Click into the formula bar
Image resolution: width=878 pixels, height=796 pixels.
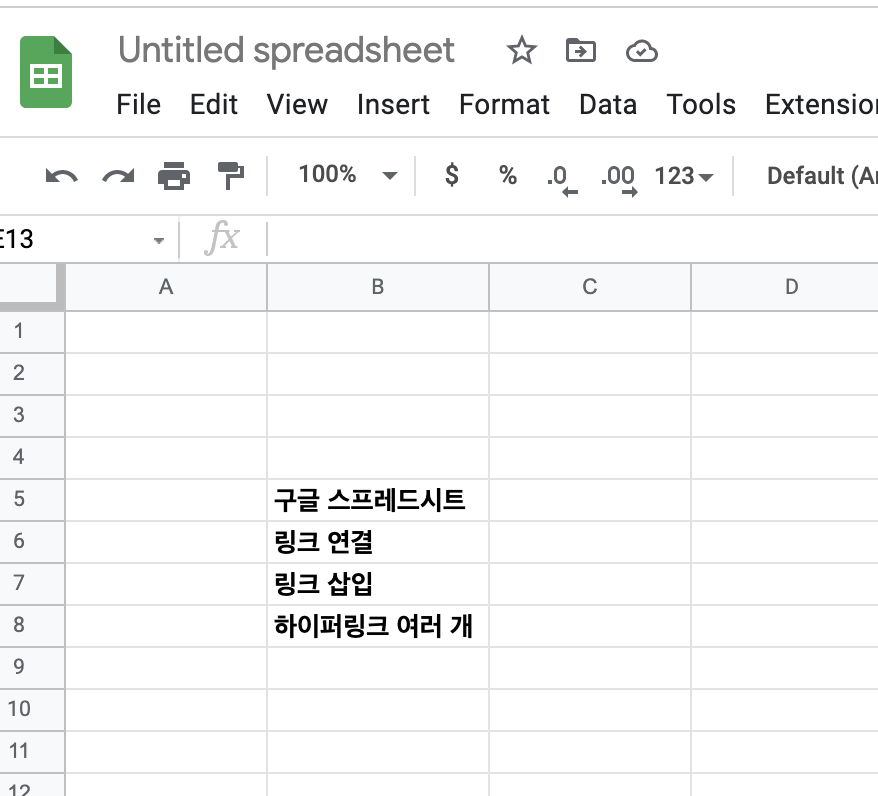pyautogui.click(x=572, y=239)
